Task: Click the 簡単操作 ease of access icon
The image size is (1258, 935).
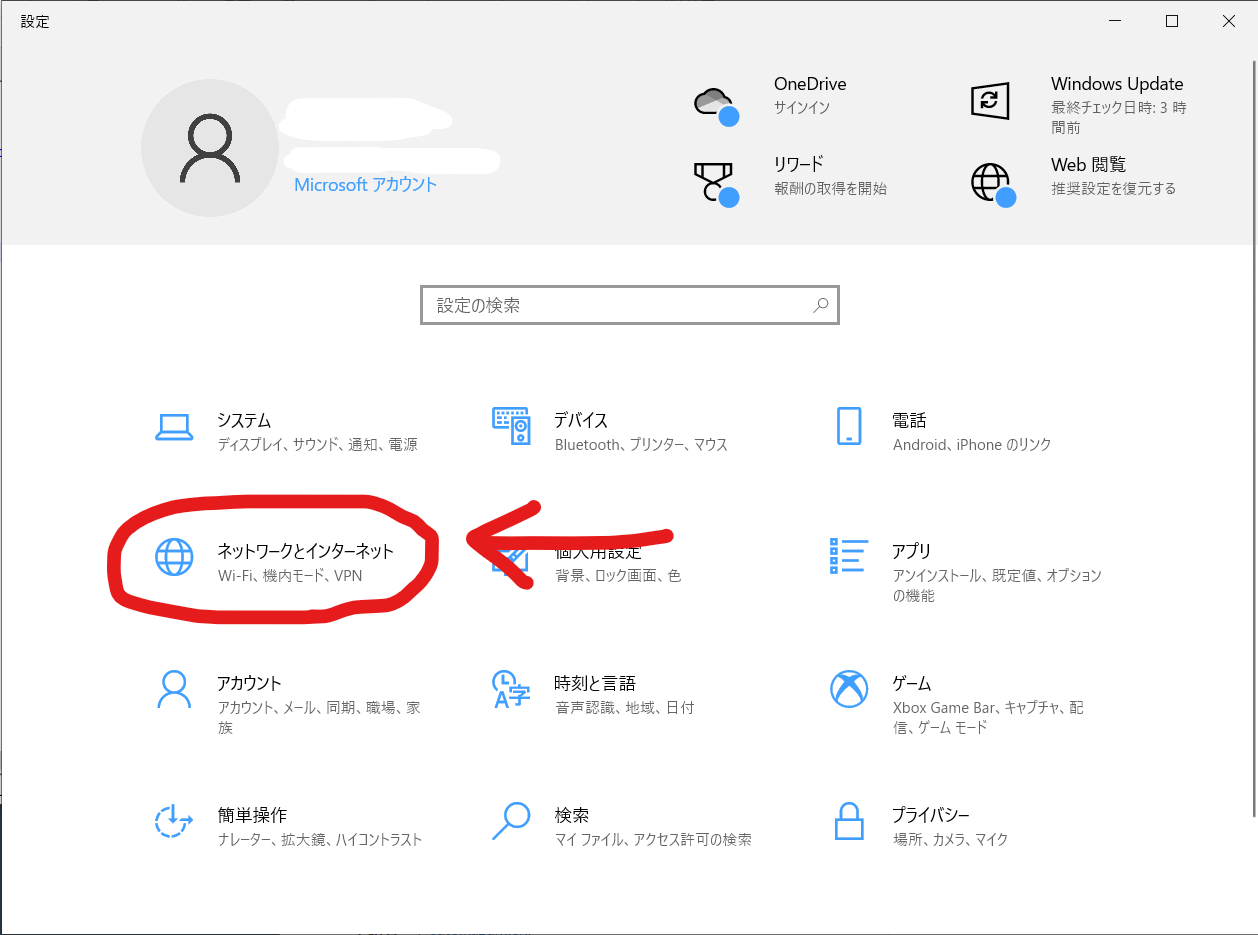Action: click(174, 821)
